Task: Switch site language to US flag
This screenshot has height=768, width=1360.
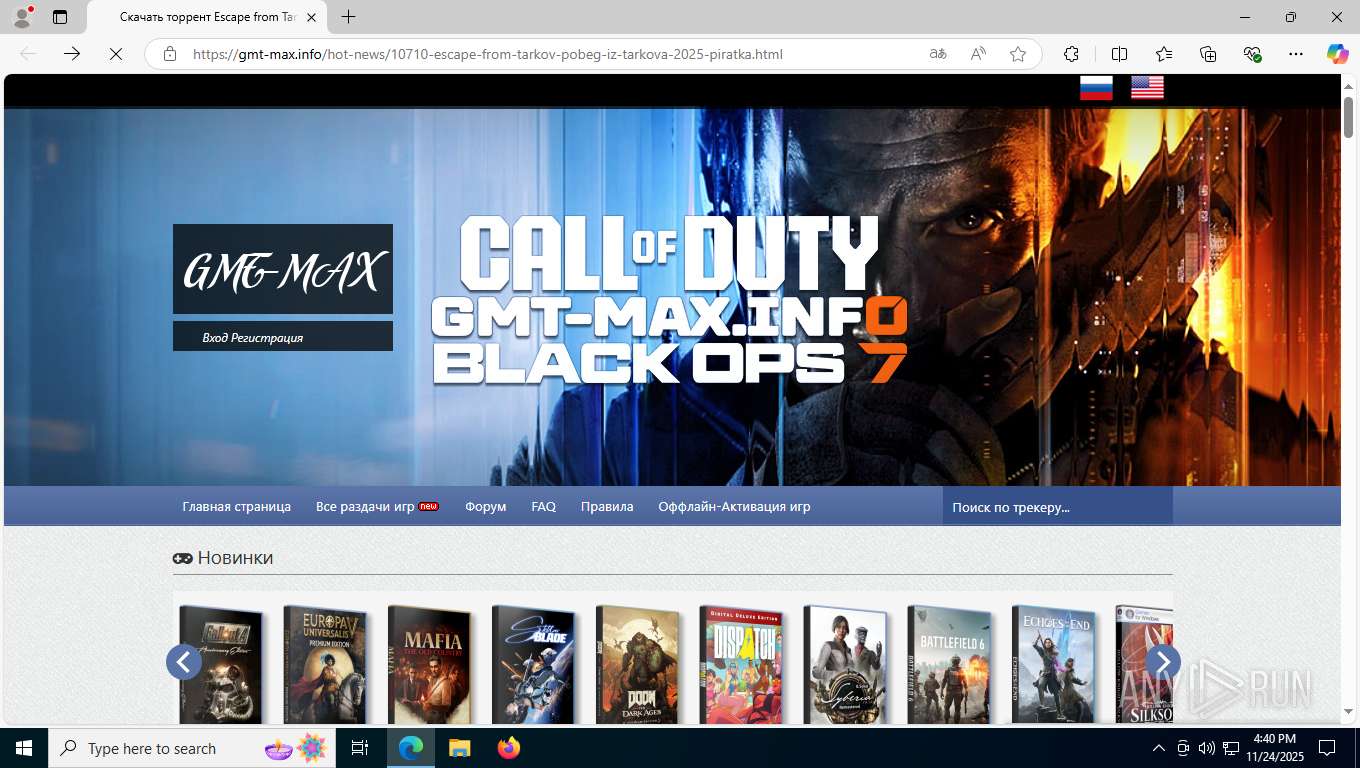Action: click(1147, 88)
